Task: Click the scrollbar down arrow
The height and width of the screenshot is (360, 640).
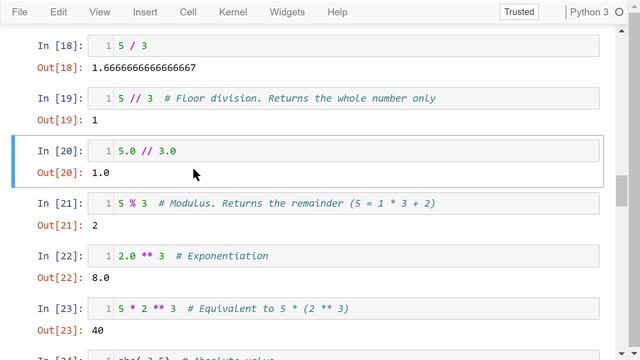Action: point(621,353)
